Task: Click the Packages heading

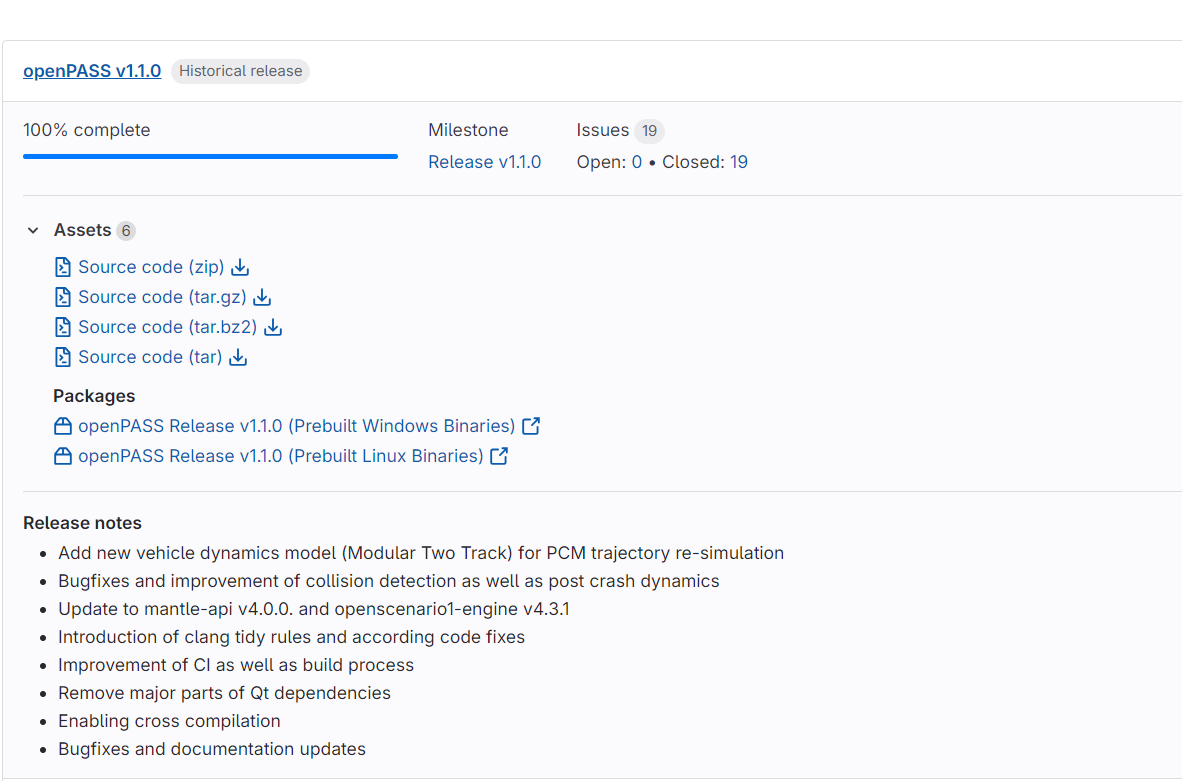Action: click(94, 396)
